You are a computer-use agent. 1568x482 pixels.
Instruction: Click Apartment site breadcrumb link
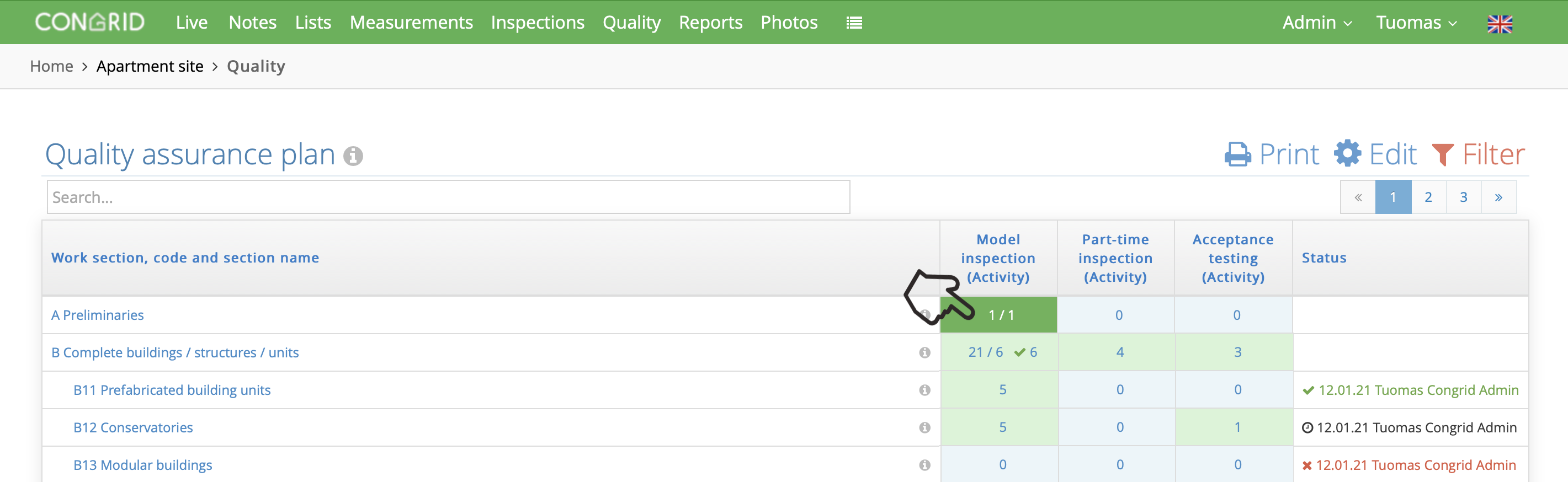150,66
